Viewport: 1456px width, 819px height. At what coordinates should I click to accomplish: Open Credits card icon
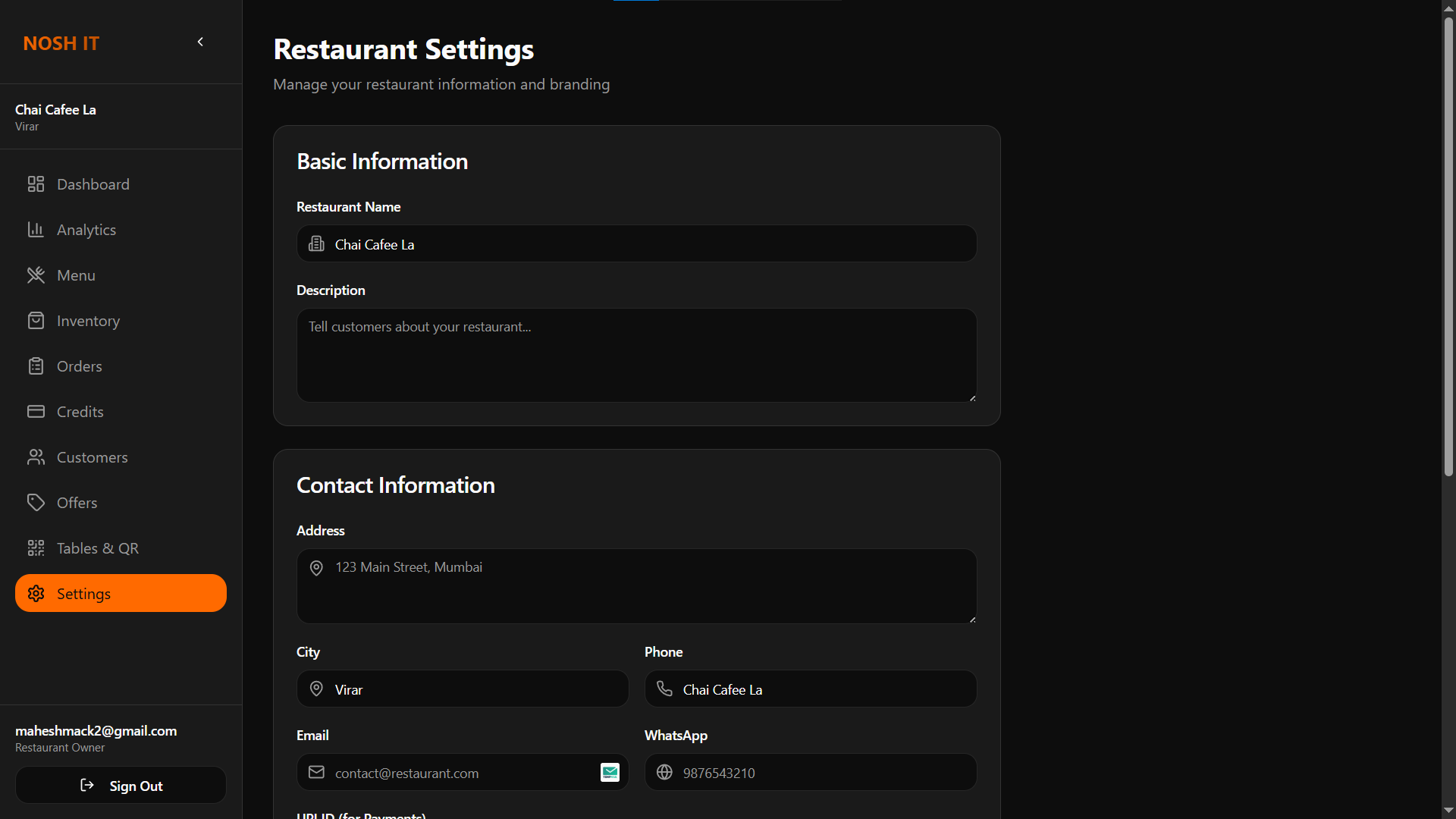click(36, 412)
